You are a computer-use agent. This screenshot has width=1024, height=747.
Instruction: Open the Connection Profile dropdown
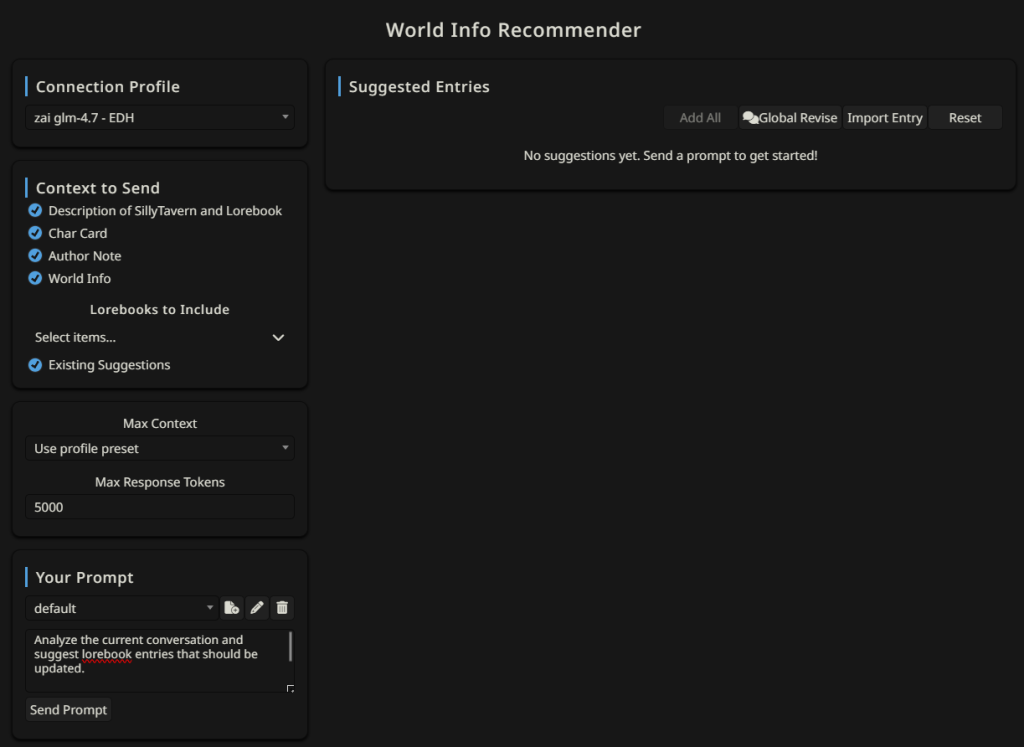click(x=160, y=118)
